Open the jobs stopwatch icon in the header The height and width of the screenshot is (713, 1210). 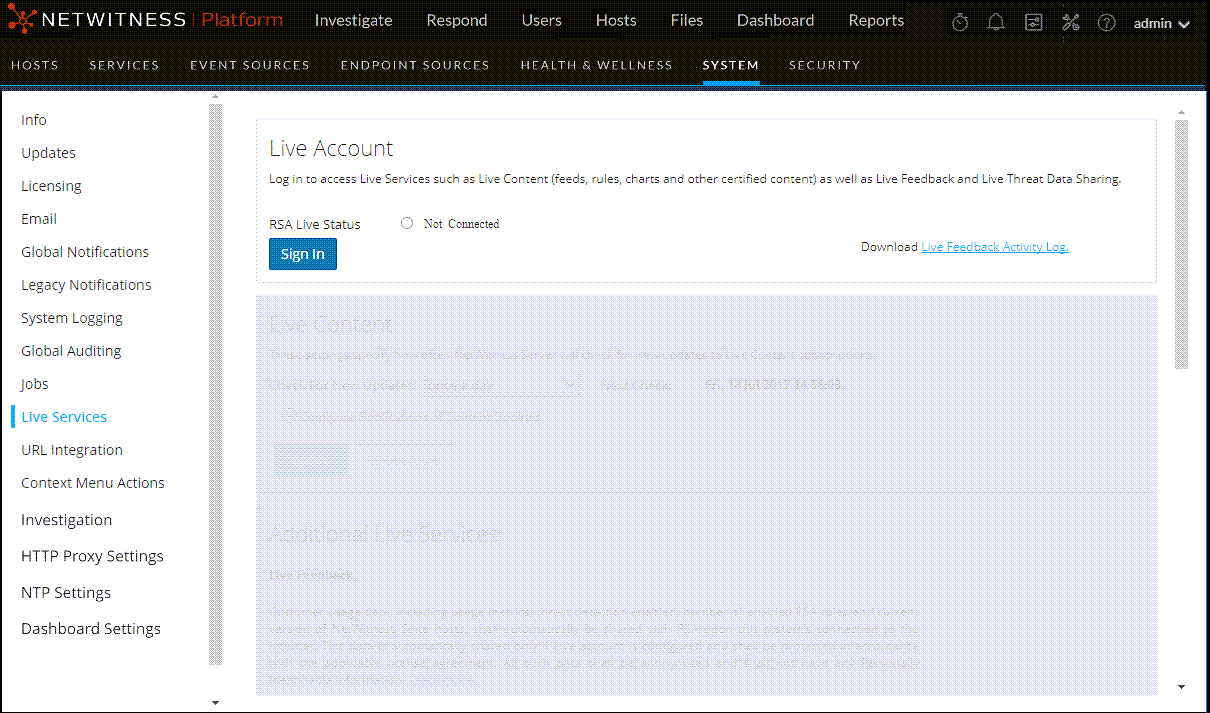[959, 21]
